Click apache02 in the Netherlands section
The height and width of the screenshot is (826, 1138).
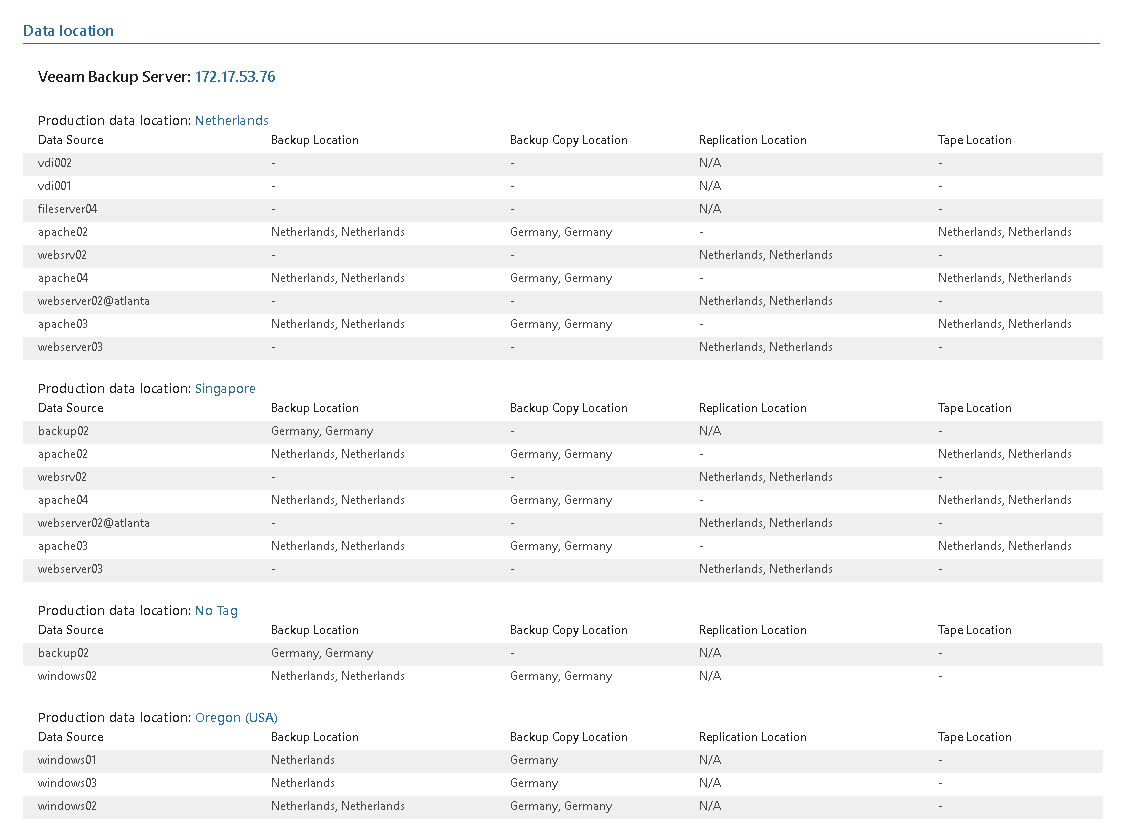(62, 232)
